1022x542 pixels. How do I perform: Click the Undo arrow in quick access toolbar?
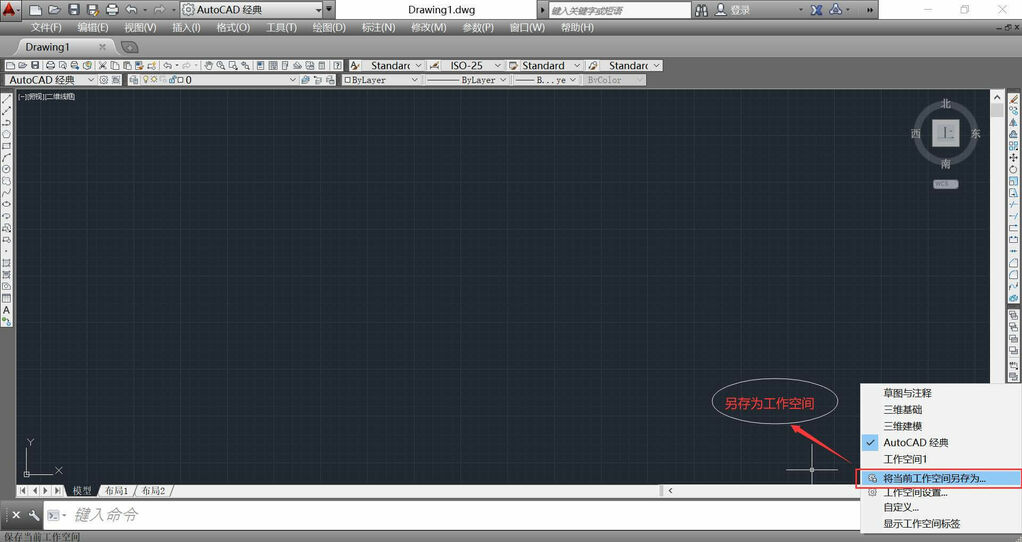tap(132, 10)
